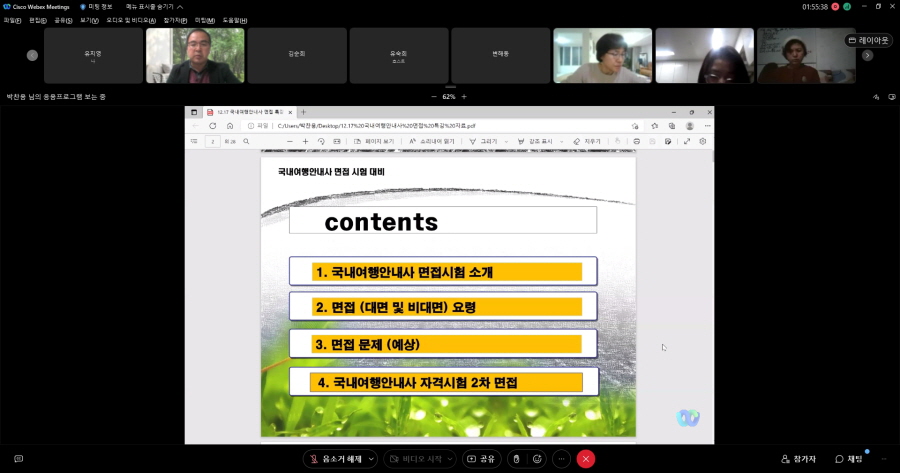Click the gesture recognition hand icon
This screenshot has width=900, height=473.
click(517, 459)
